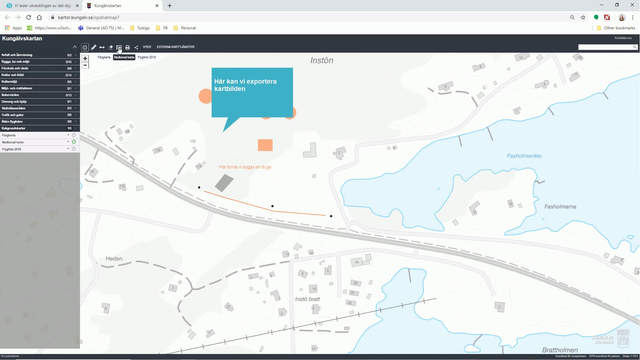
Task: Select the pencil draw tool
Action: point(93,47)
